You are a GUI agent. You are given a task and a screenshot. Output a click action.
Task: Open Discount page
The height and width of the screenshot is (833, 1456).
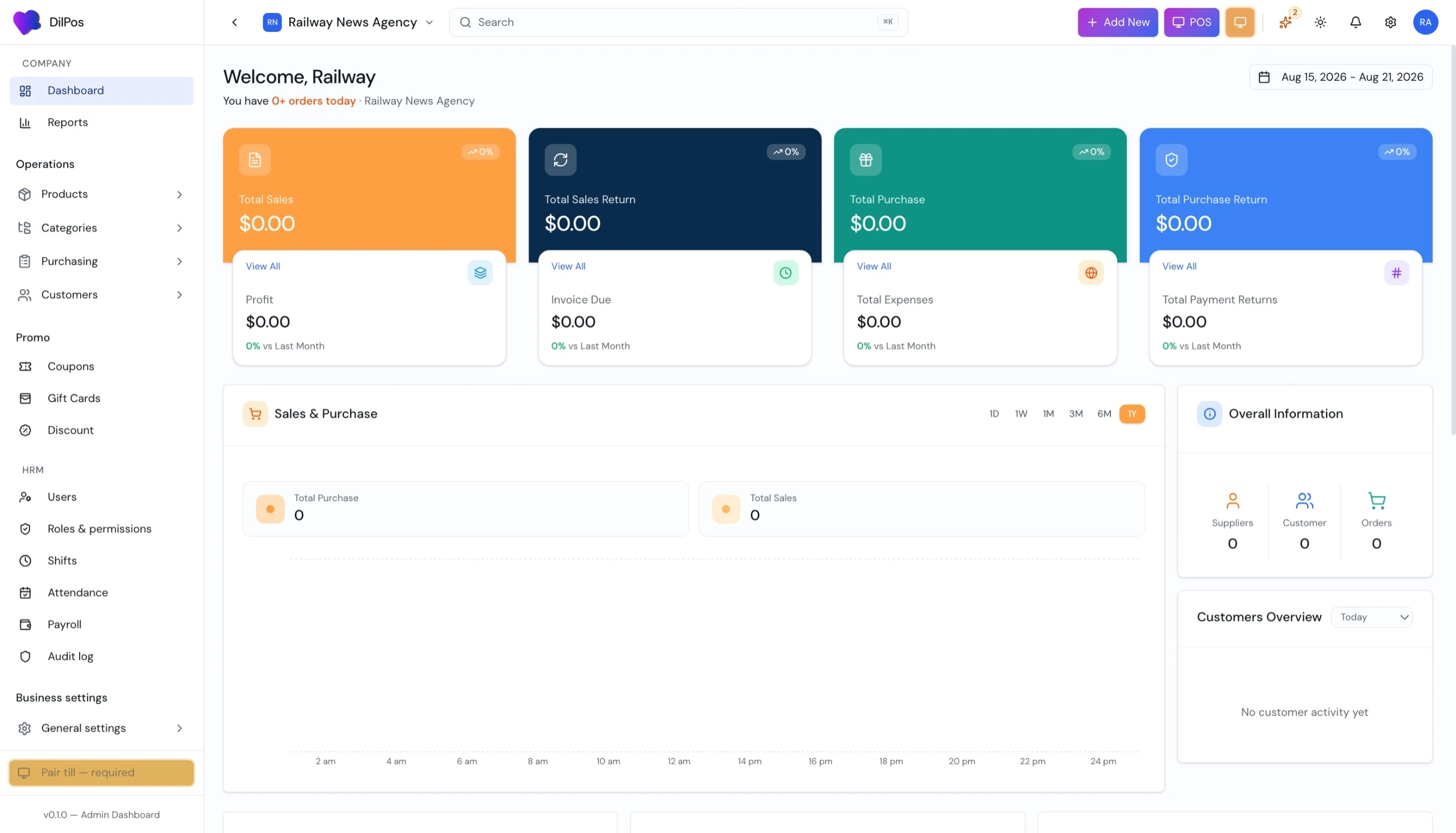(101, 430)
